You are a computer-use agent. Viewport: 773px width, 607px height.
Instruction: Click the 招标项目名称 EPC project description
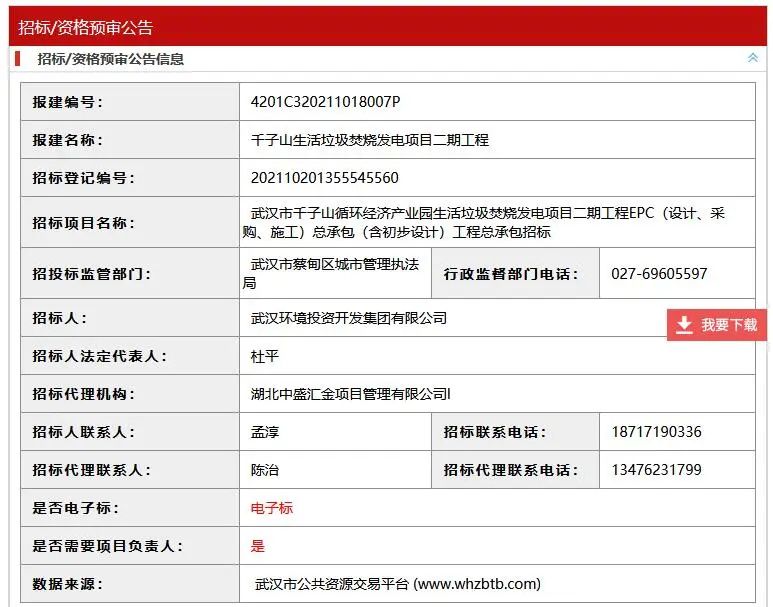[488, 222]
